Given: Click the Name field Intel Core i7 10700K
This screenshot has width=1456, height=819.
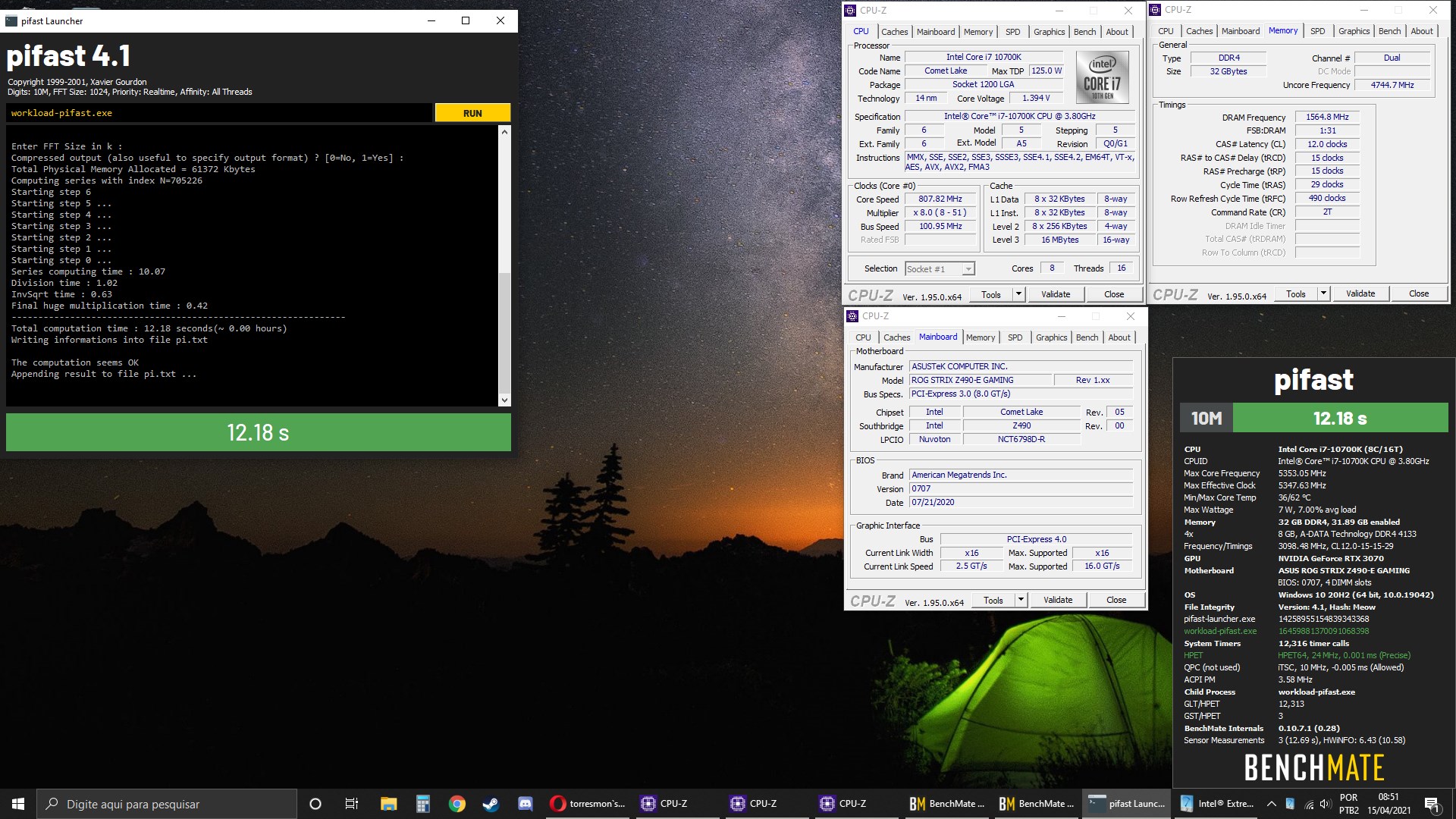Looking at the screenshot, I should 984,57.
